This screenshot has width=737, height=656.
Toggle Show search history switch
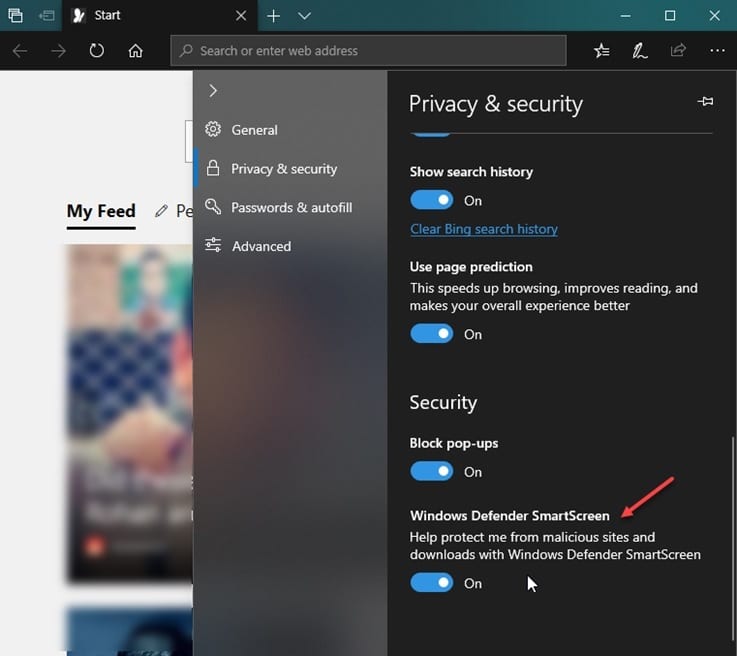(431, 200)
